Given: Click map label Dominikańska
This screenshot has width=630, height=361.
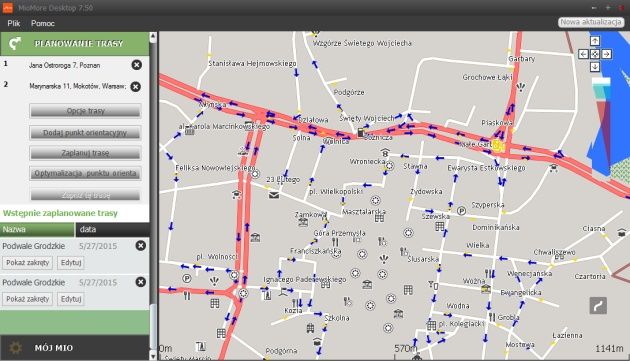Looking at the screenshot, I should tap(496, 228).
